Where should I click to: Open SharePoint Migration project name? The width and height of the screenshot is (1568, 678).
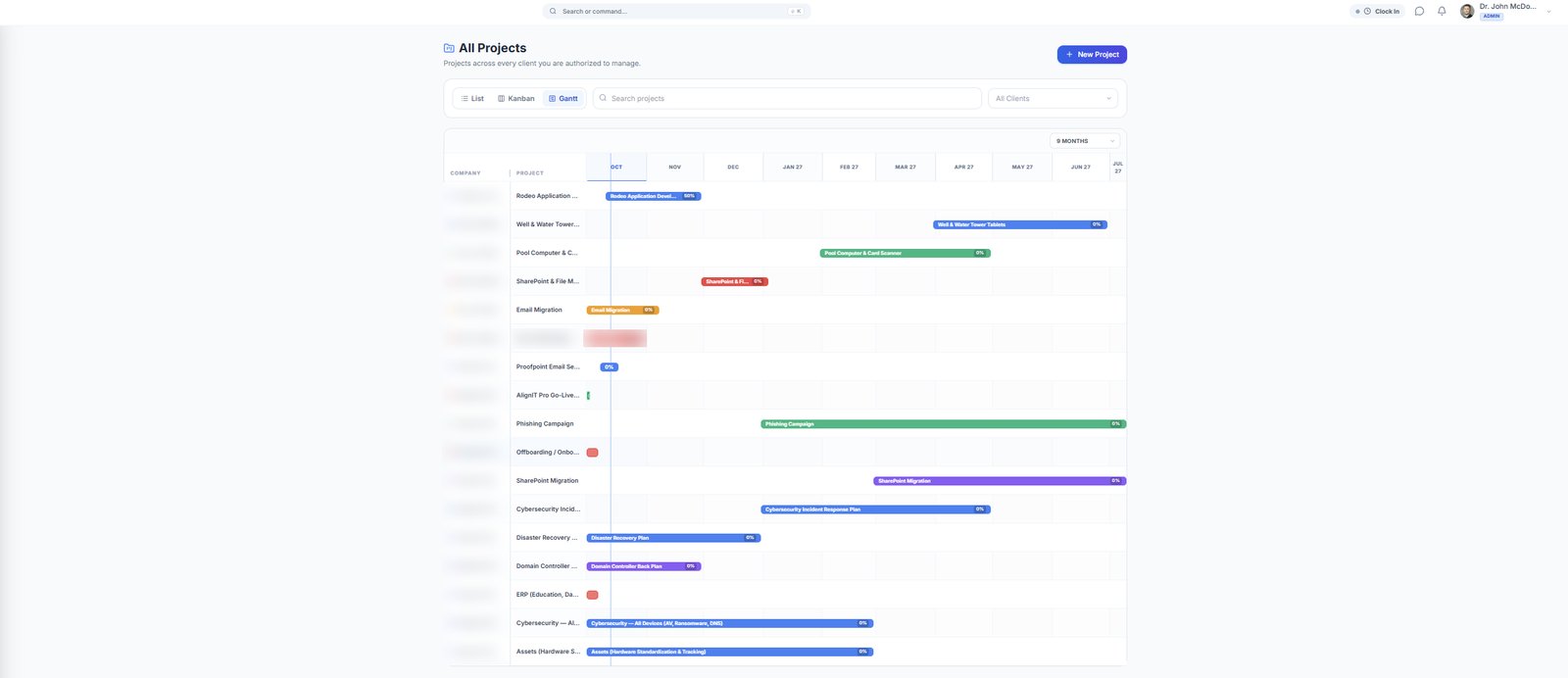tap(548, 480)
